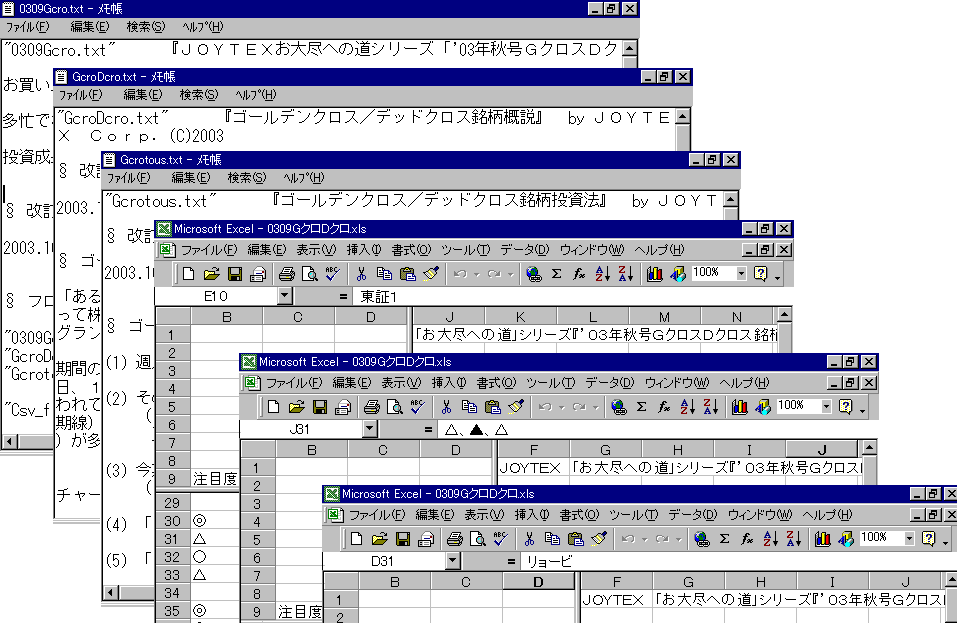Open ツール(T) menu in the D31 Excel window
Screen dimensions: 957x623
point(634,515)
